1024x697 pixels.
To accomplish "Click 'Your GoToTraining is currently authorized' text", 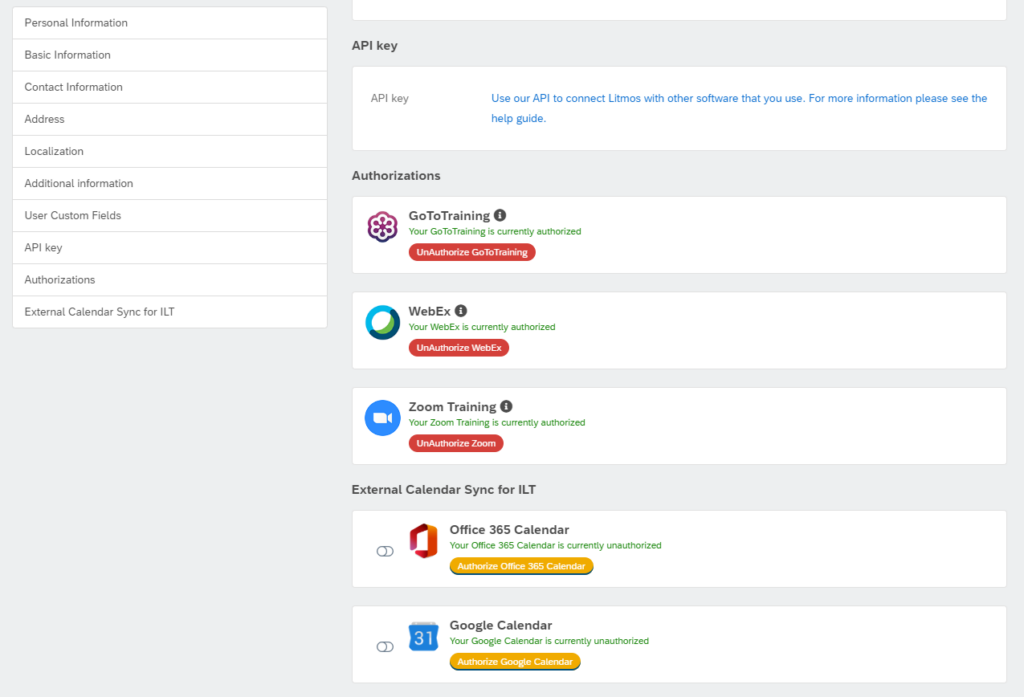I will pos(495,231).
